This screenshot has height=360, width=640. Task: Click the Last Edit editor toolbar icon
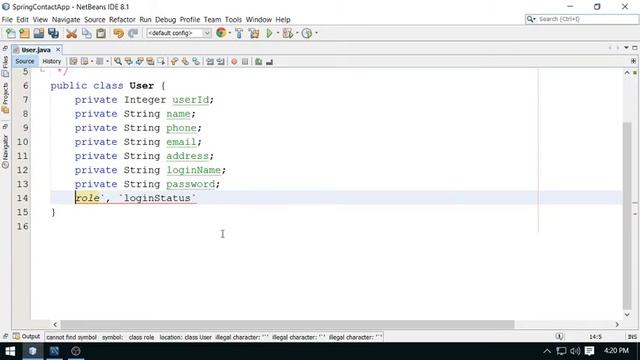[x=73, y=62]
